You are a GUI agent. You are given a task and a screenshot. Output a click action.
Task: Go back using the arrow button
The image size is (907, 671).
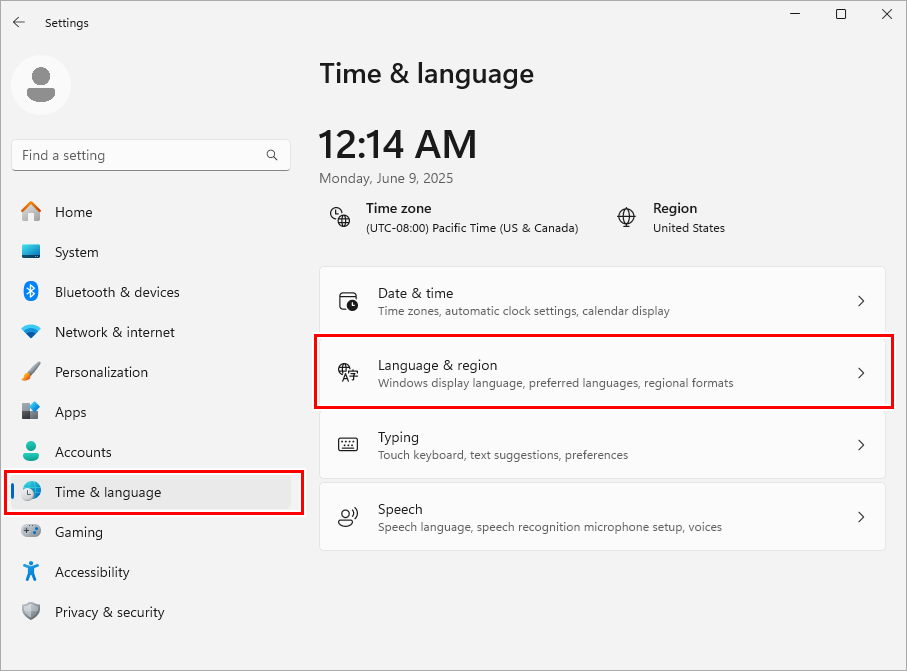(19, 22)
